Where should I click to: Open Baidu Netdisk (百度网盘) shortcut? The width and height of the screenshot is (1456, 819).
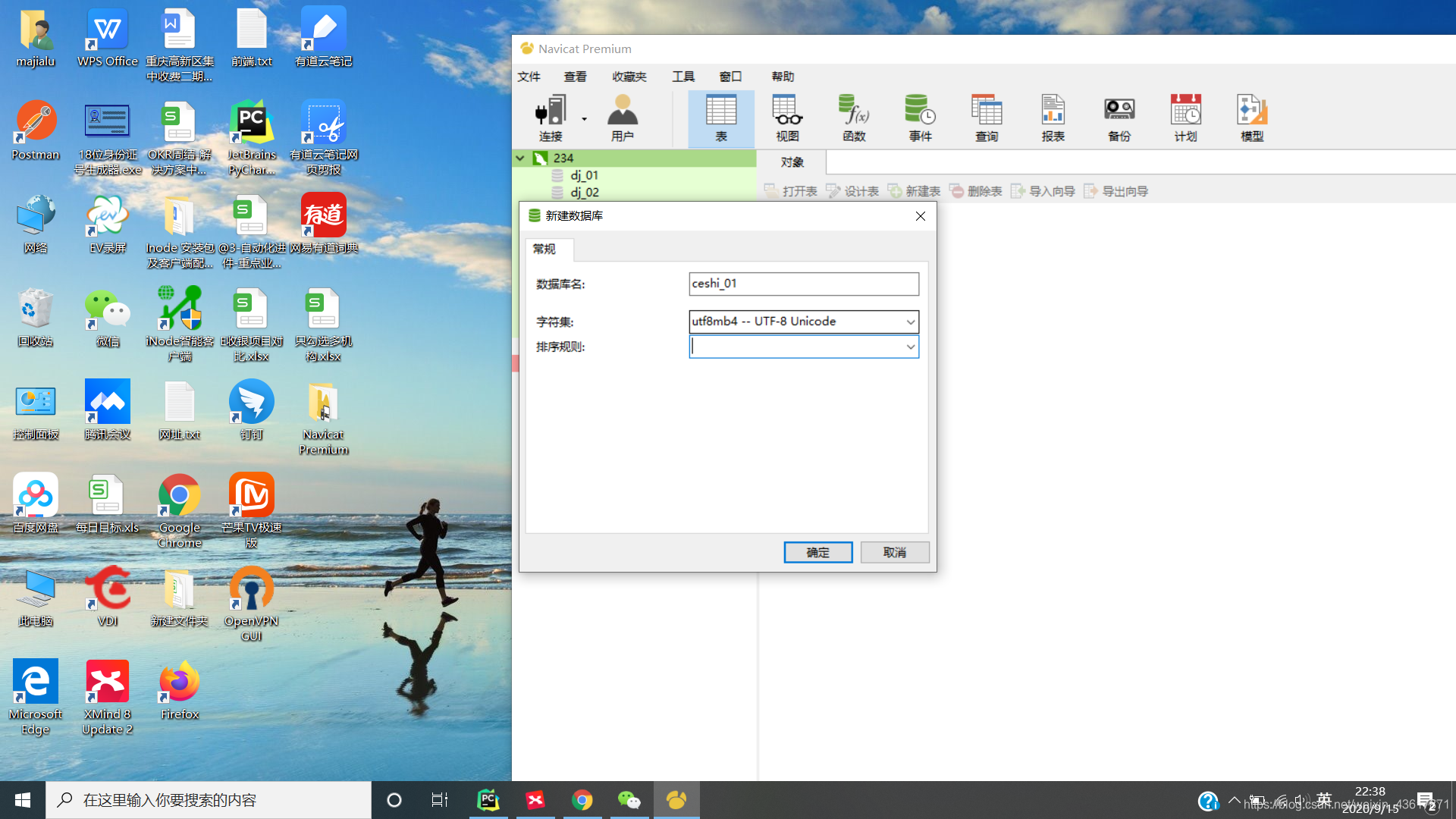pyautogui.click(x=36, y=504)
